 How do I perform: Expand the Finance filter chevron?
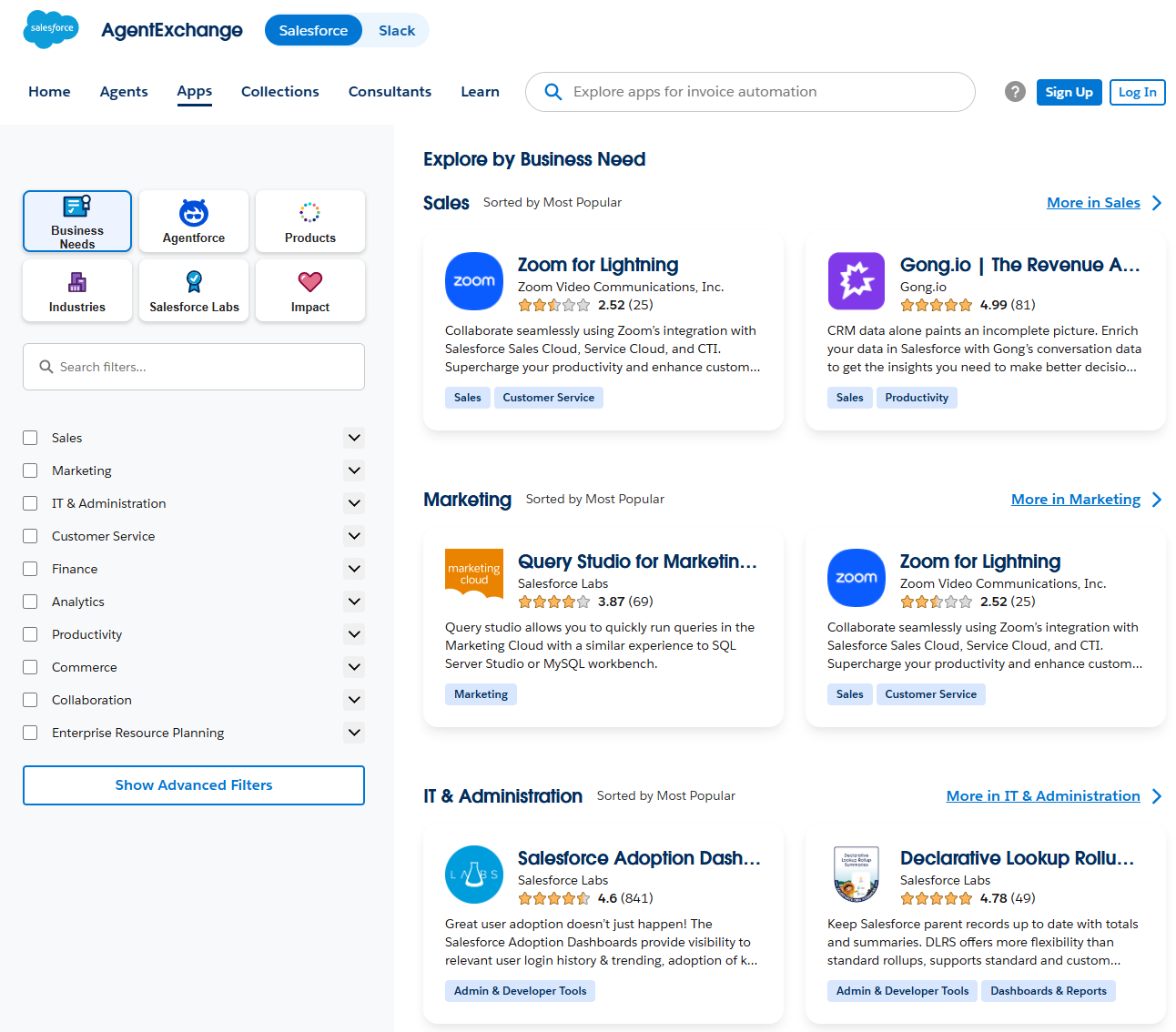coord(355,569)
